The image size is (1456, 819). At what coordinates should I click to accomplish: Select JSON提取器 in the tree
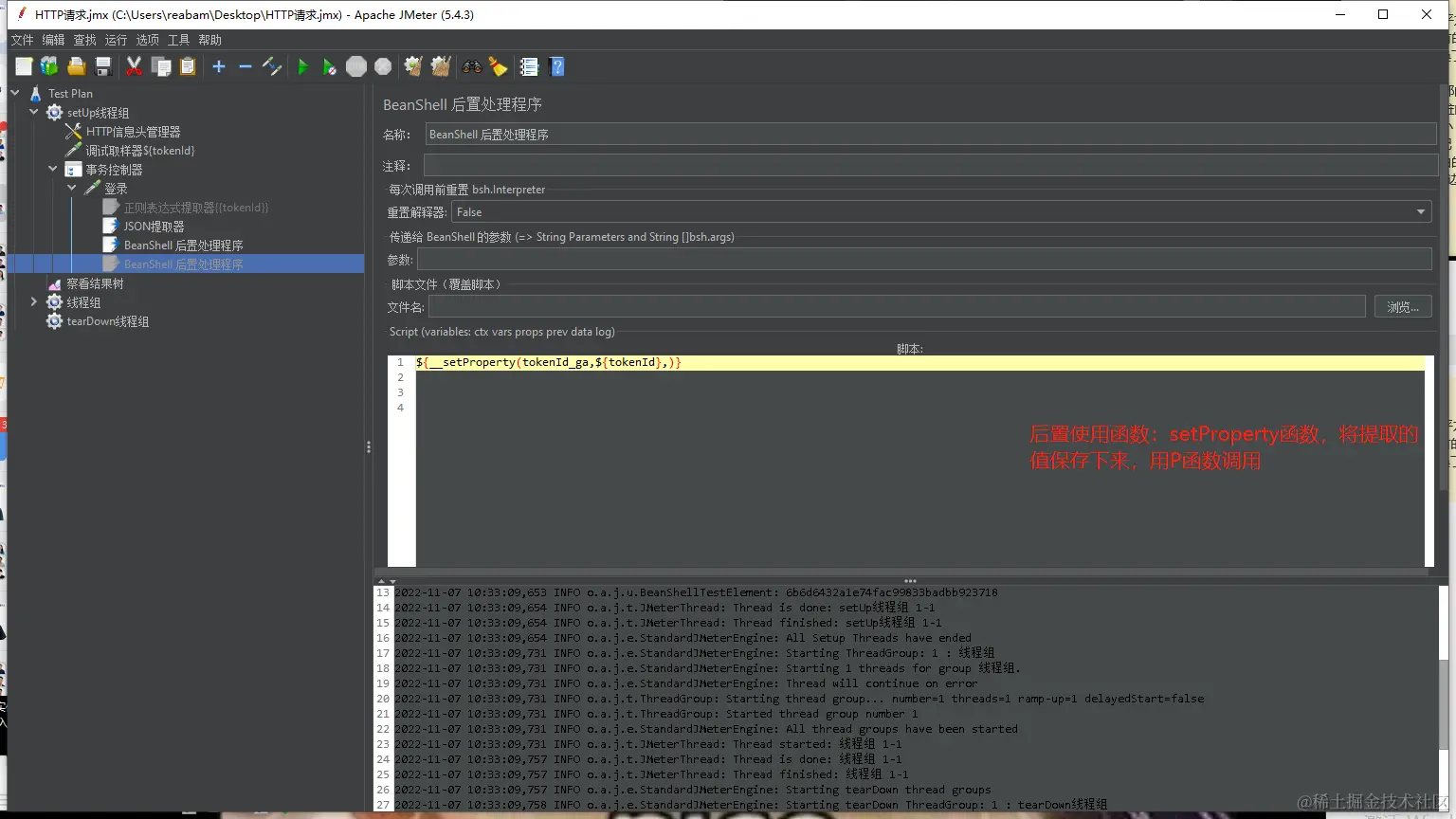click(154, 227)
